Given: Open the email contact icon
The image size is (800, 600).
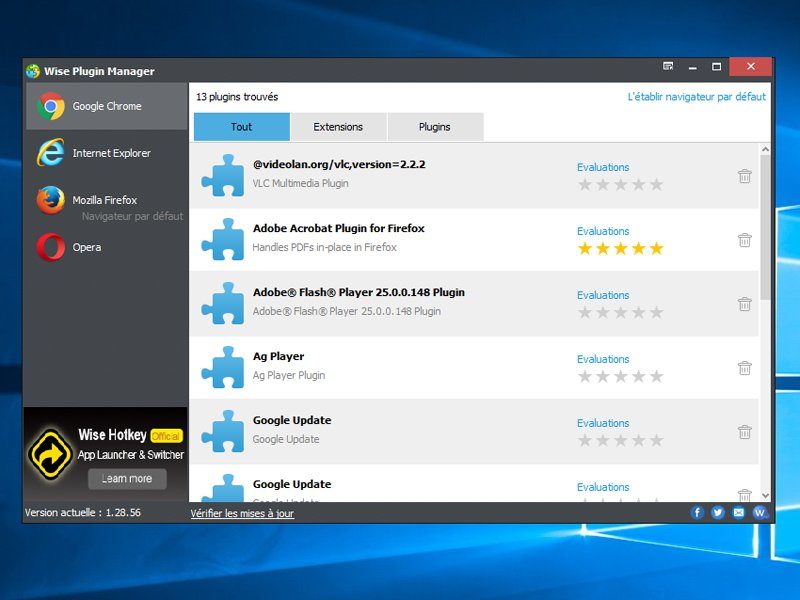Looking at the screenshot, I should [x=738, y=512].
